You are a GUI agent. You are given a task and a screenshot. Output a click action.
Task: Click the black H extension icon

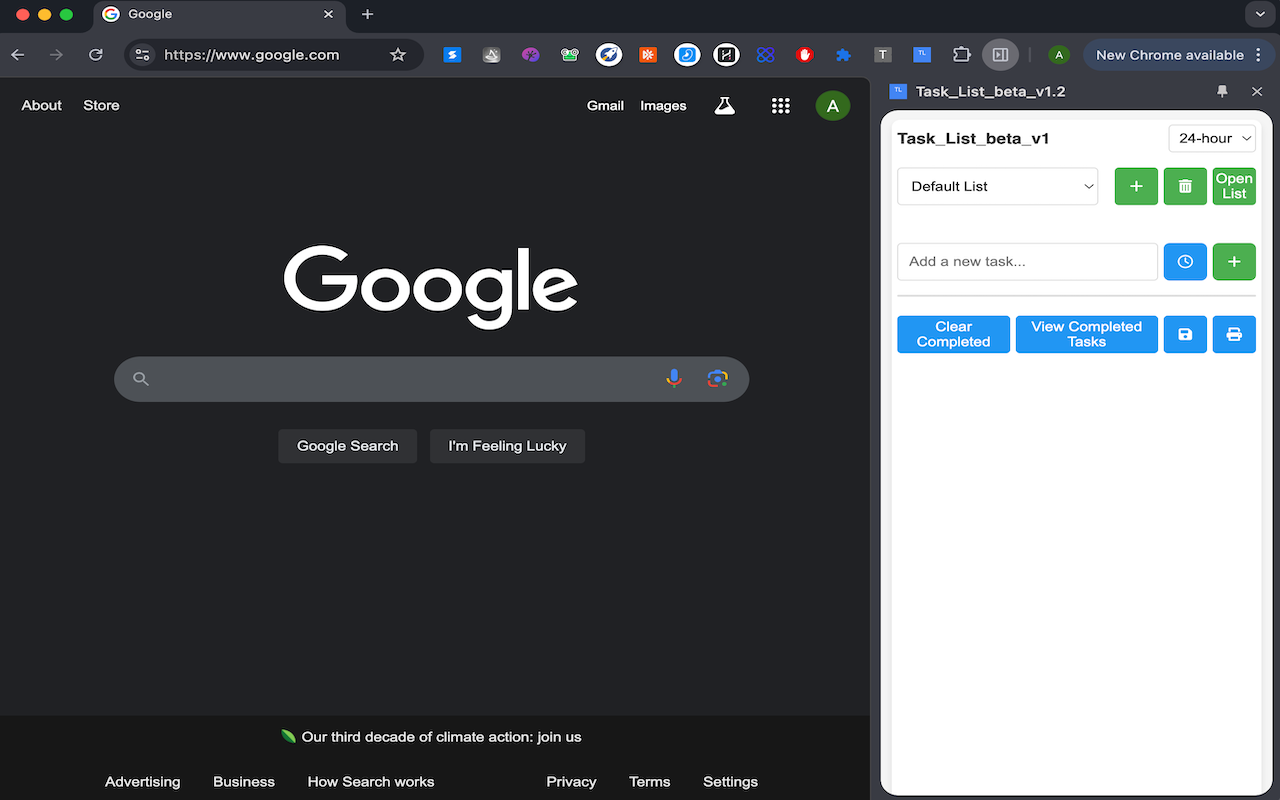(726, 55)
